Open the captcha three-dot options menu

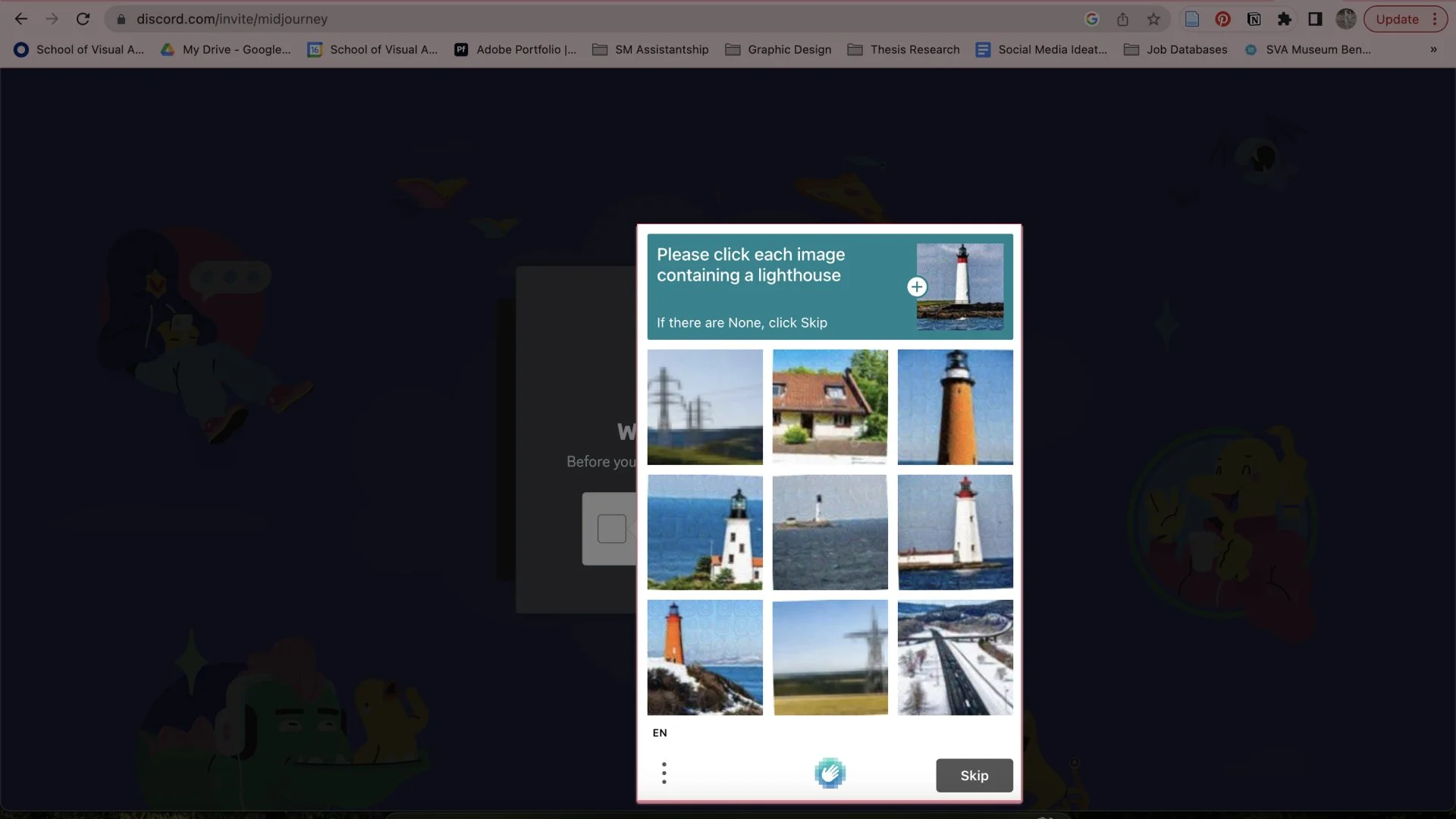664,773
